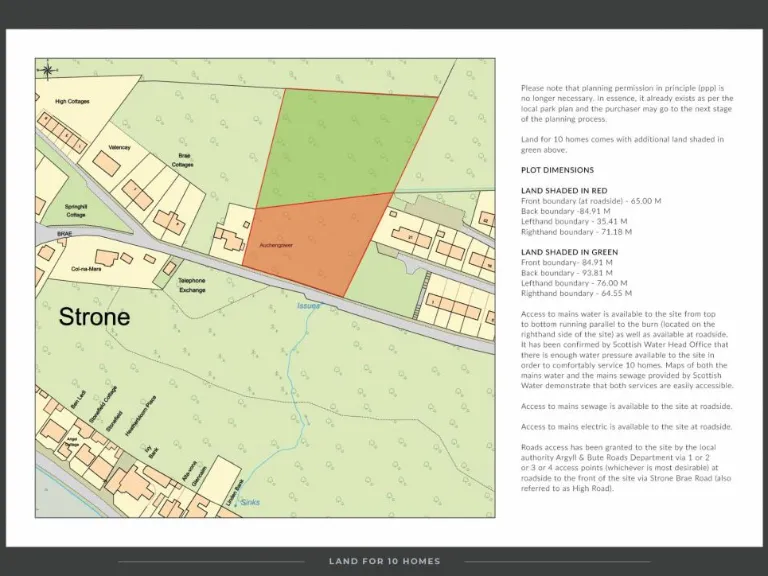Click the LAND FOR 10 HOMES footer title
The height and width of the screenshot is (576, 768).
(384, 561)
